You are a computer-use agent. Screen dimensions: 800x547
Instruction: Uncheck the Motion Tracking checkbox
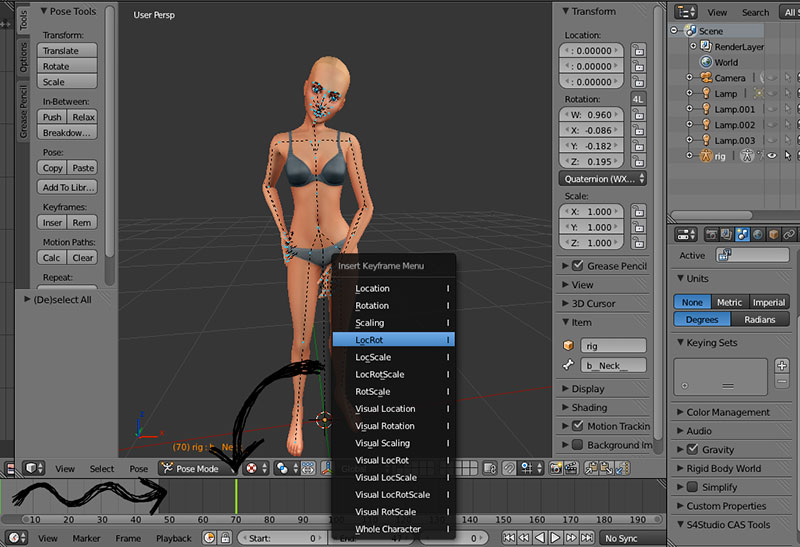pos(577,426)
